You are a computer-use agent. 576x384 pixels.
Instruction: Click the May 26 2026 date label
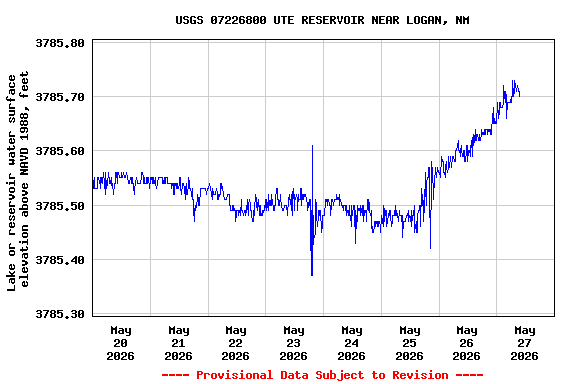point(467,343)
